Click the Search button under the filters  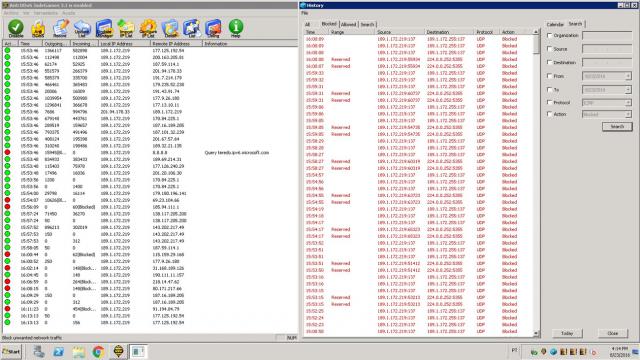pyautogui.click(x=617, y=127)
